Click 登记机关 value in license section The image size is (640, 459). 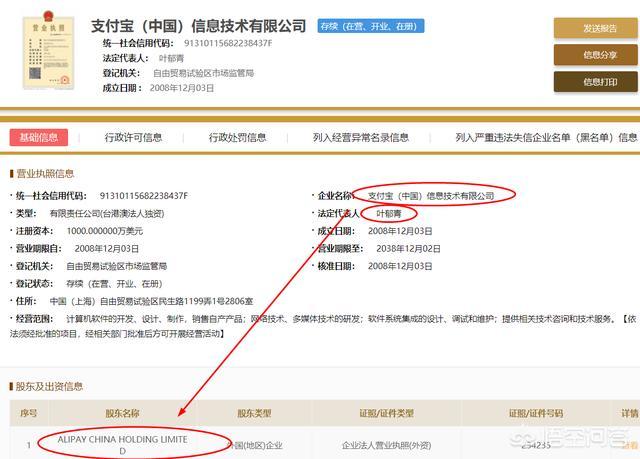point(116,266)
